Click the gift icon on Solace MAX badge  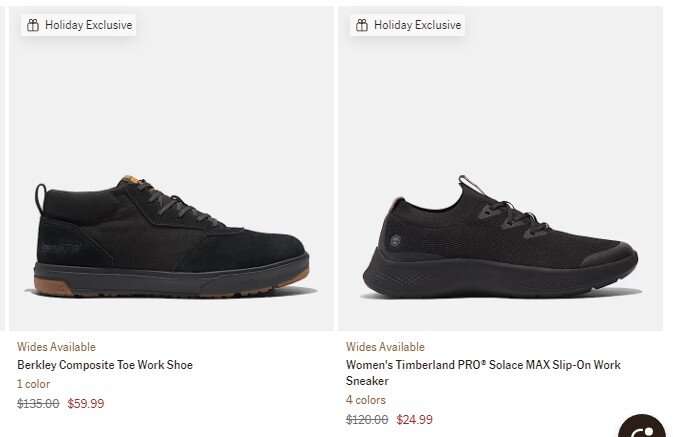tap(362, 25)
